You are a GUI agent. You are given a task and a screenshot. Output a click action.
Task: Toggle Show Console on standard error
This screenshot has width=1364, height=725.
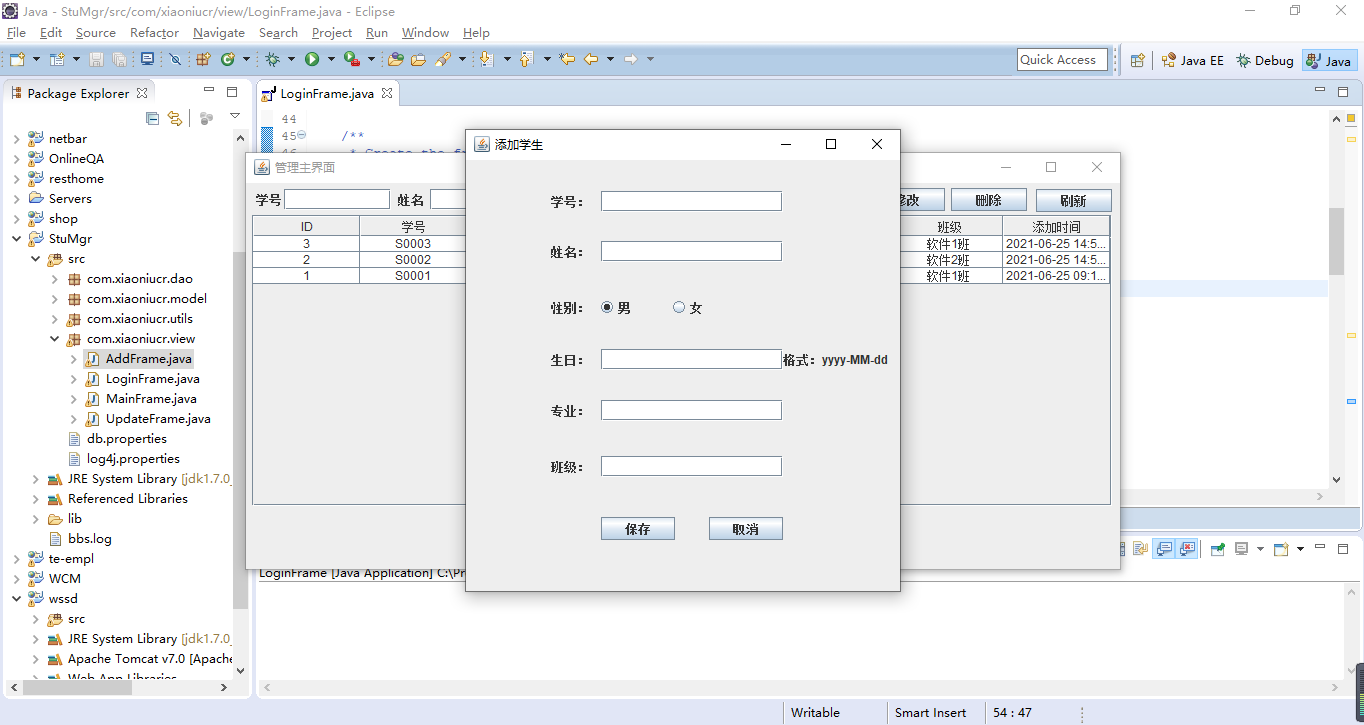[x=1186, y=549]
